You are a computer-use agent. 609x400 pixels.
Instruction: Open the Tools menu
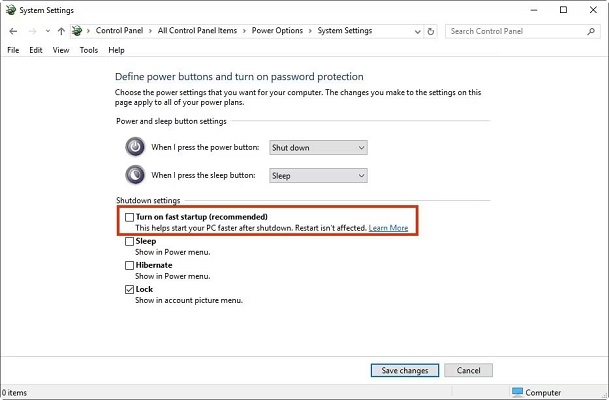(89, 50)
